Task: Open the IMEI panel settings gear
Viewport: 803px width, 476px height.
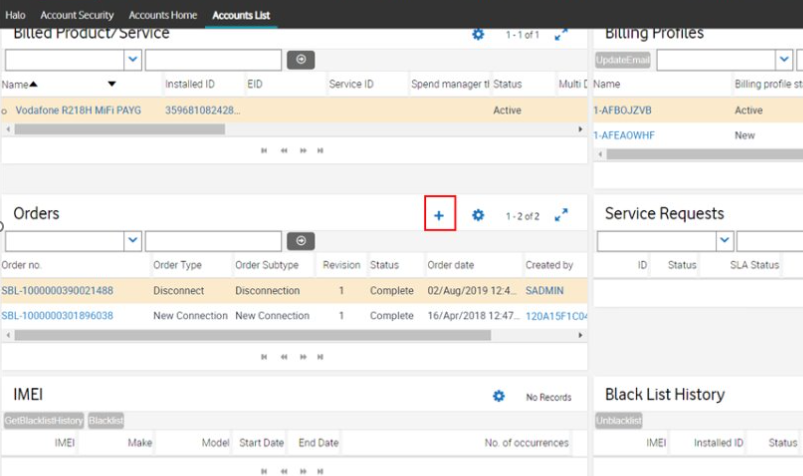Action: [x=499, y=397]
